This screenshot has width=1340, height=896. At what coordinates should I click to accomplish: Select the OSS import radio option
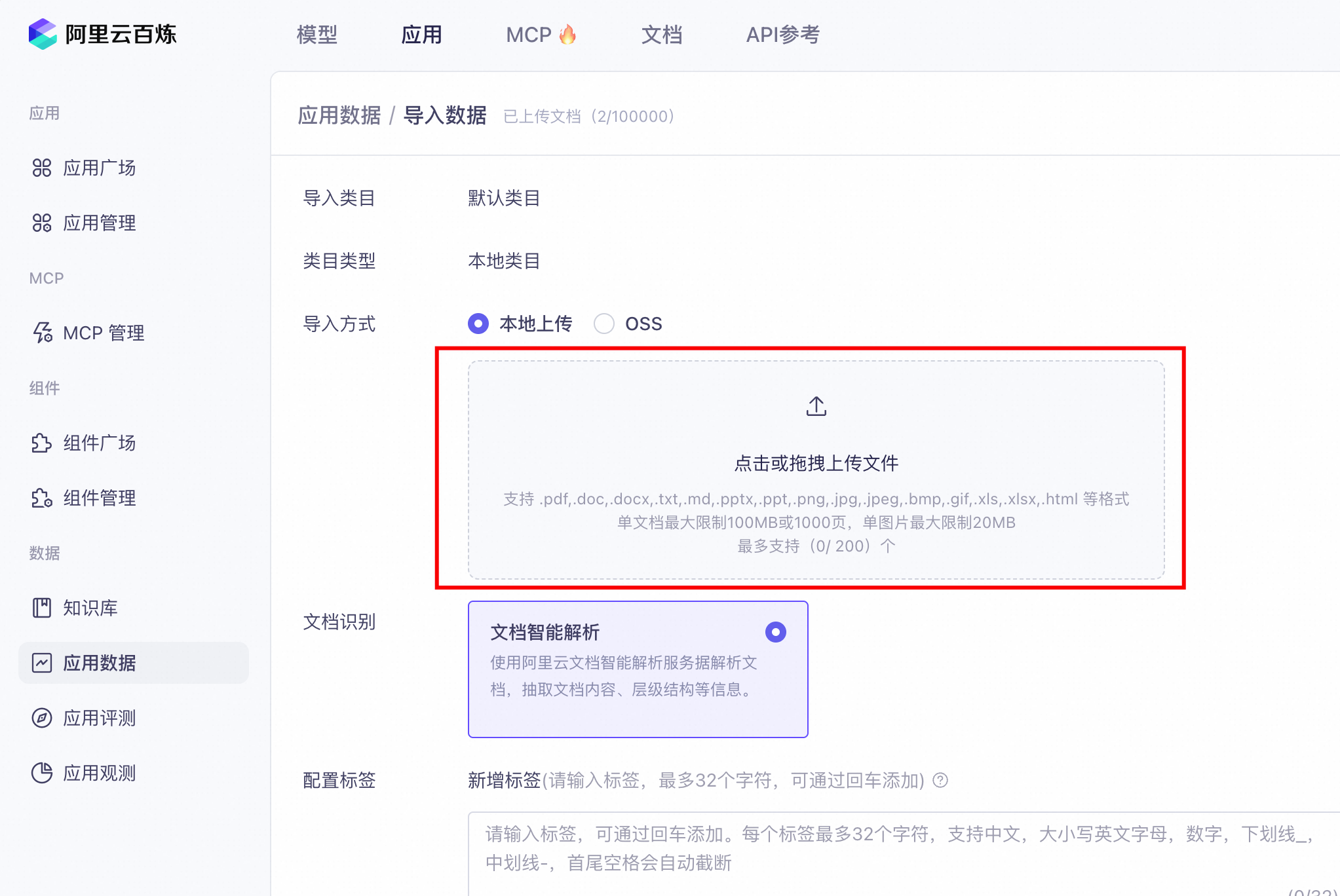tap(604, 324)
